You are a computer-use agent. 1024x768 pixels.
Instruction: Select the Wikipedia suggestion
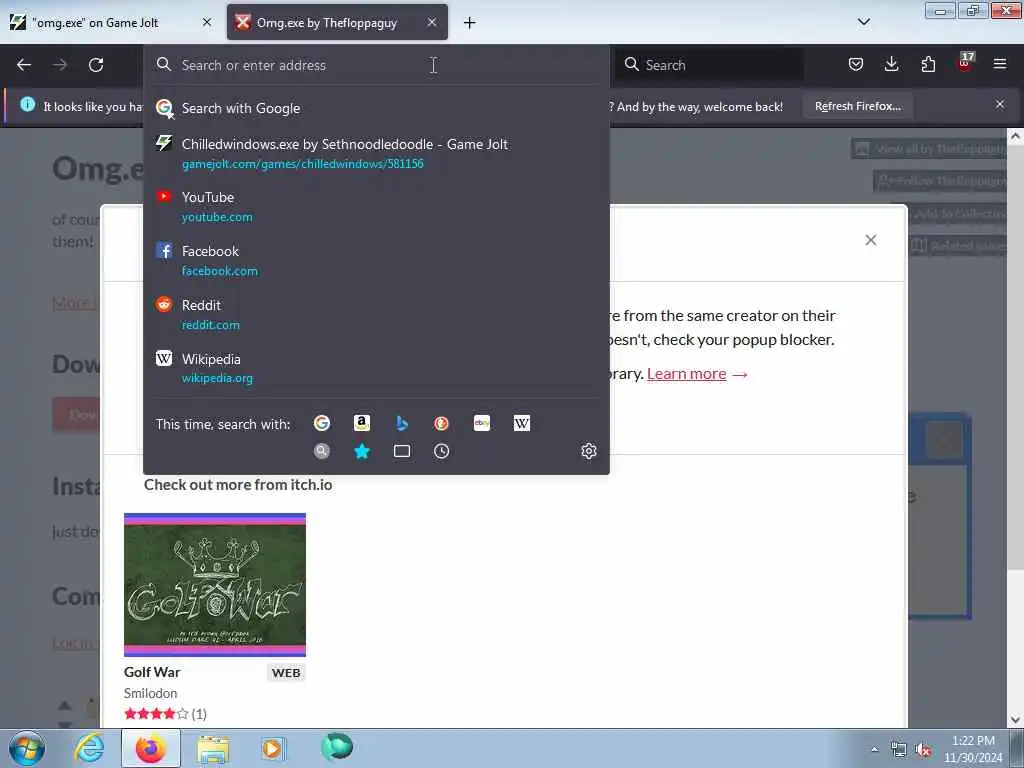click(376, 368)
